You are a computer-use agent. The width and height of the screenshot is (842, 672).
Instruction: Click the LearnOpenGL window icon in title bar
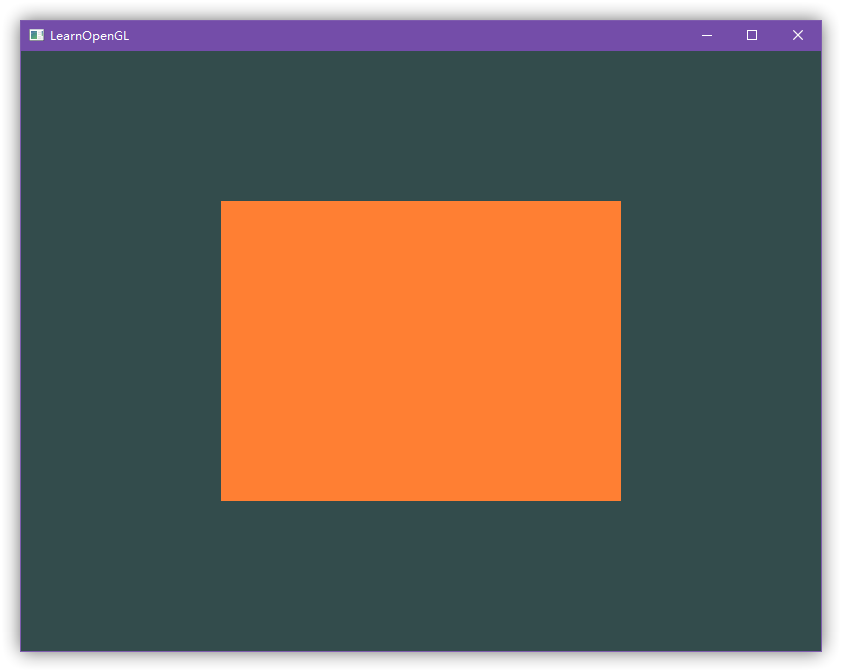click(x=36, y=35)
